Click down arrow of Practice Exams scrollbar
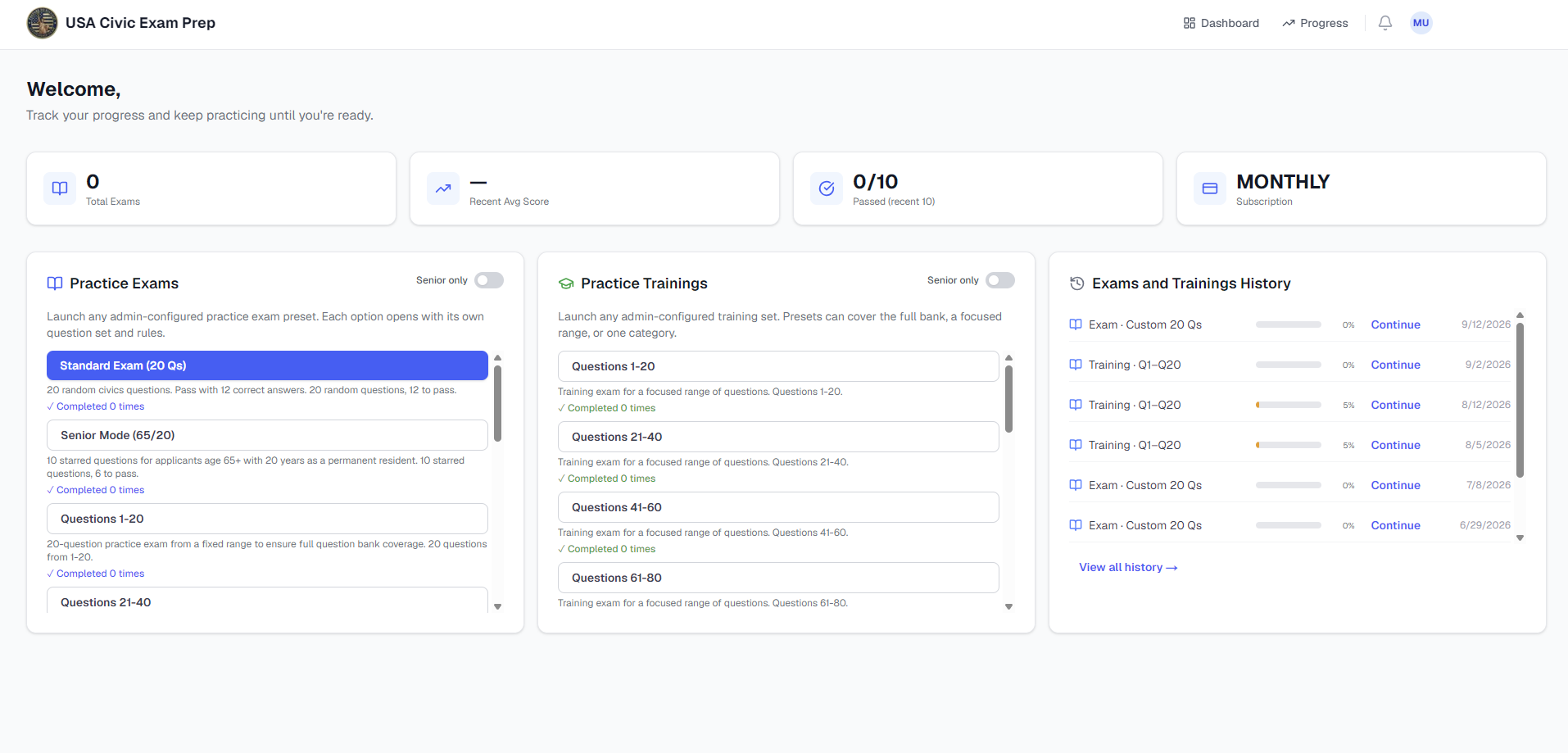This screenshot has height=753, width=1568. click(497, 607)
